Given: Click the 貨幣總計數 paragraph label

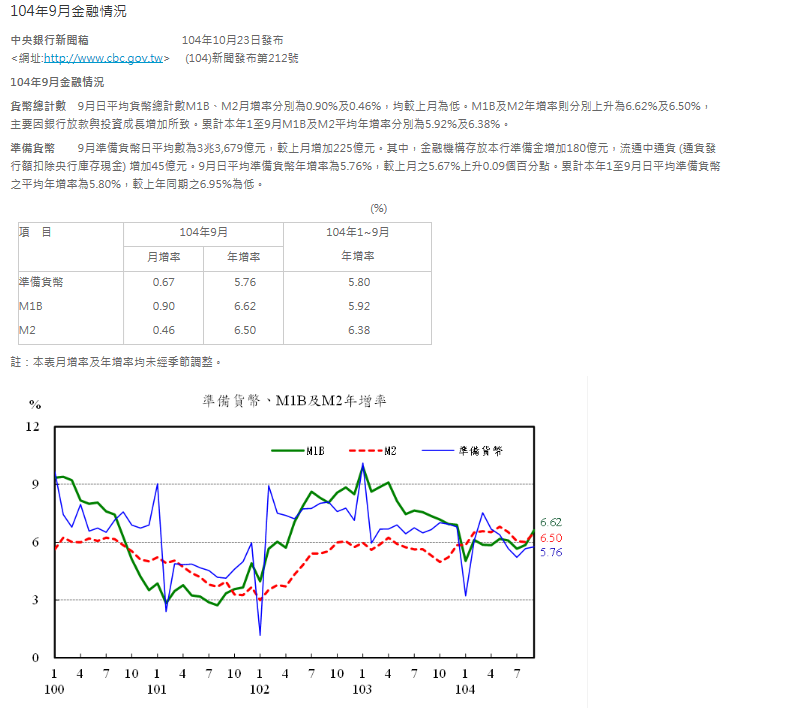Looking at the screenshot, I should 38,106.
